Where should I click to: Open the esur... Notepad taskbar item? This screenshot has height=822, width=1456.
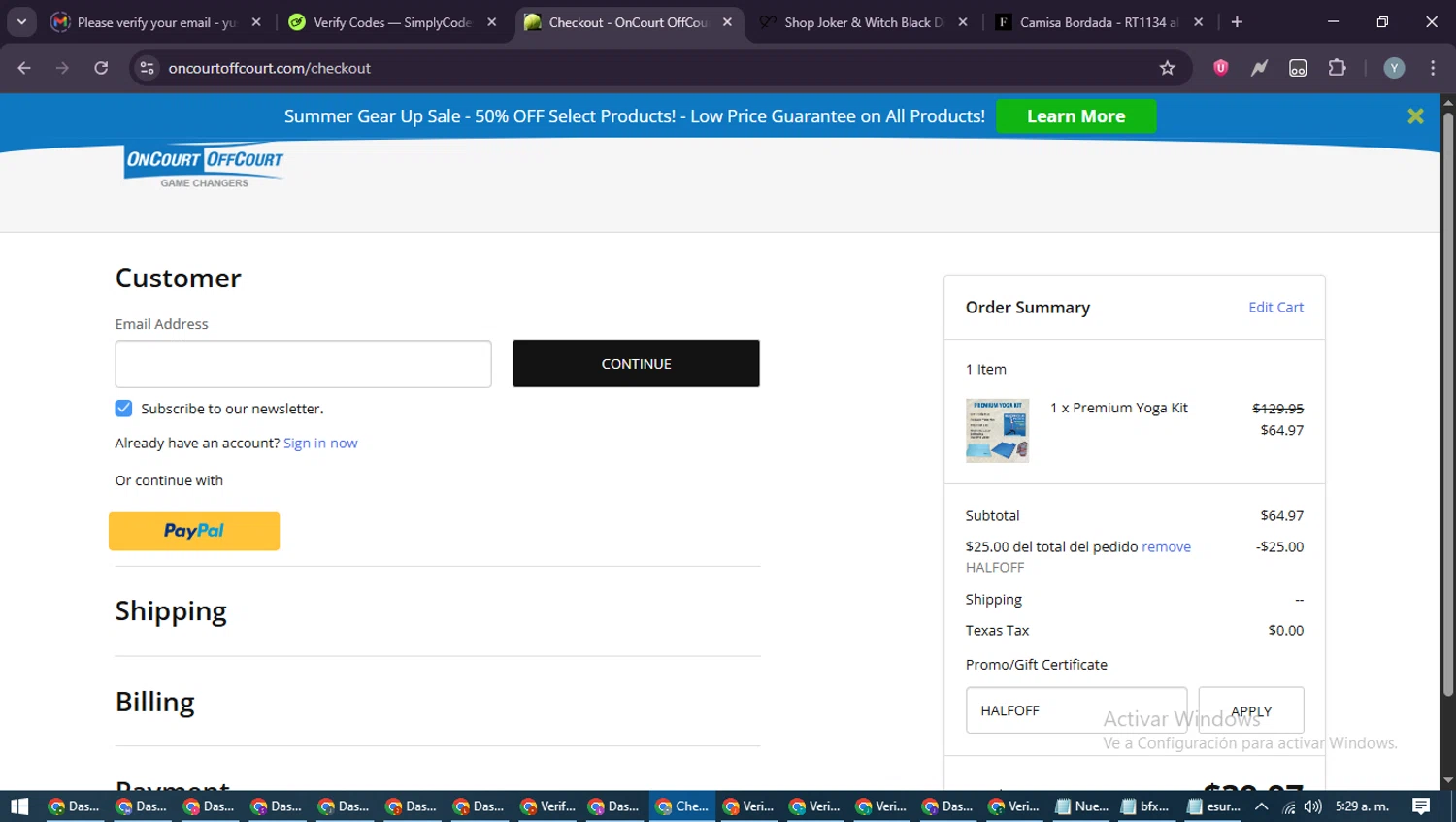[1213, 806]
